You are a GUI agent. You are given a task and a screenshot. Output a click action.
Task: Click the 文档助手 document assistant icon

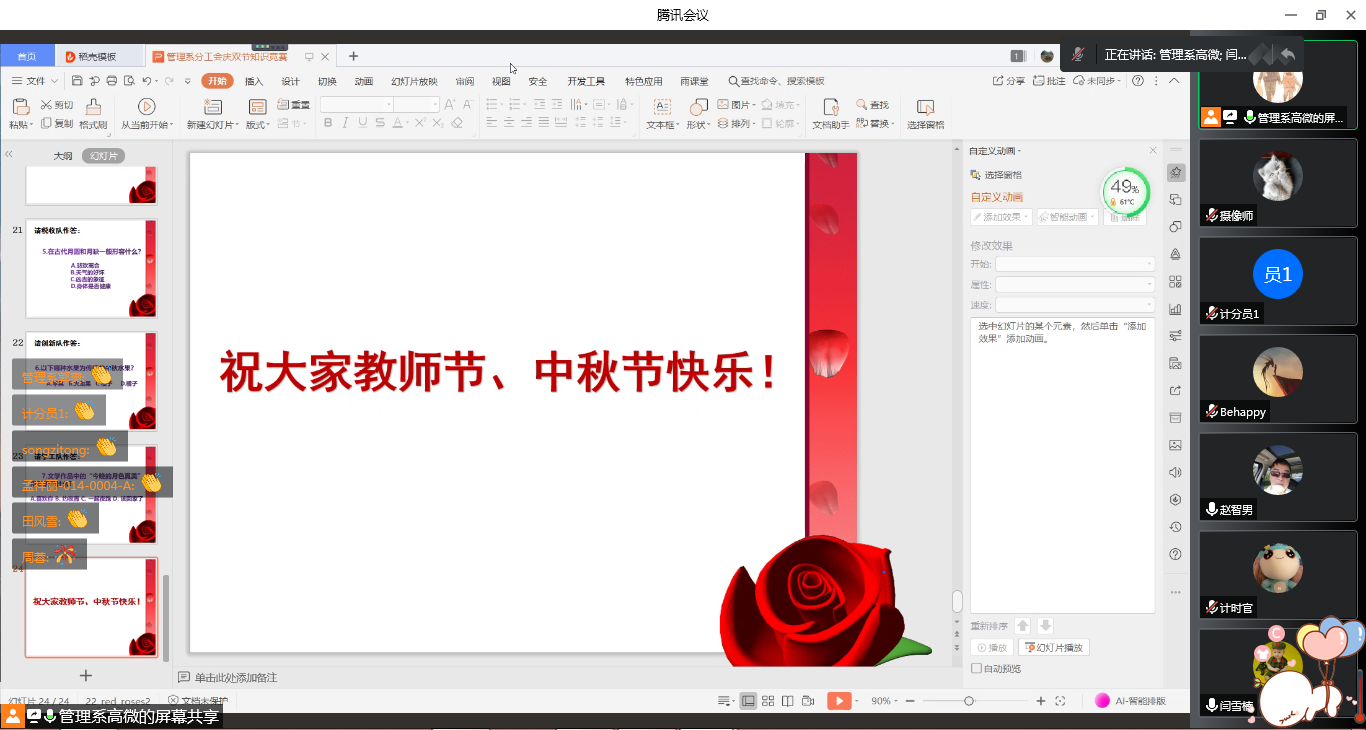(x=830, y=107)
